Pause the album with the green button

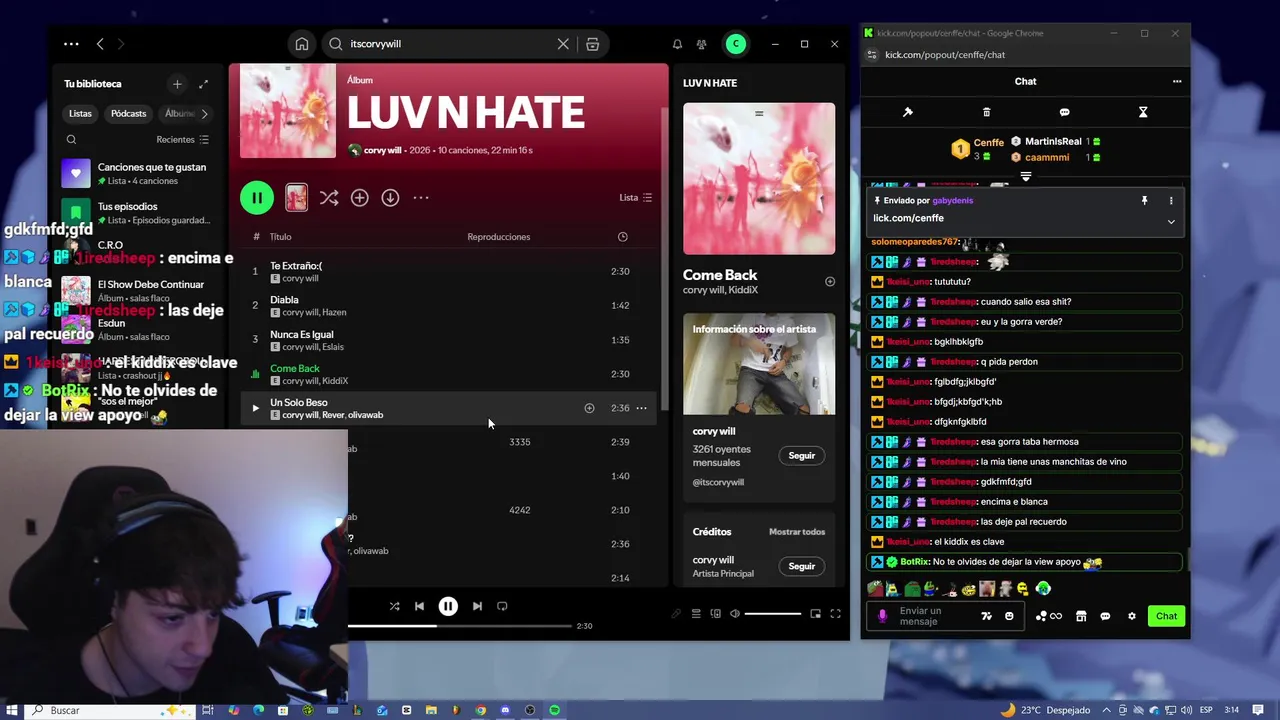[257, 198]
